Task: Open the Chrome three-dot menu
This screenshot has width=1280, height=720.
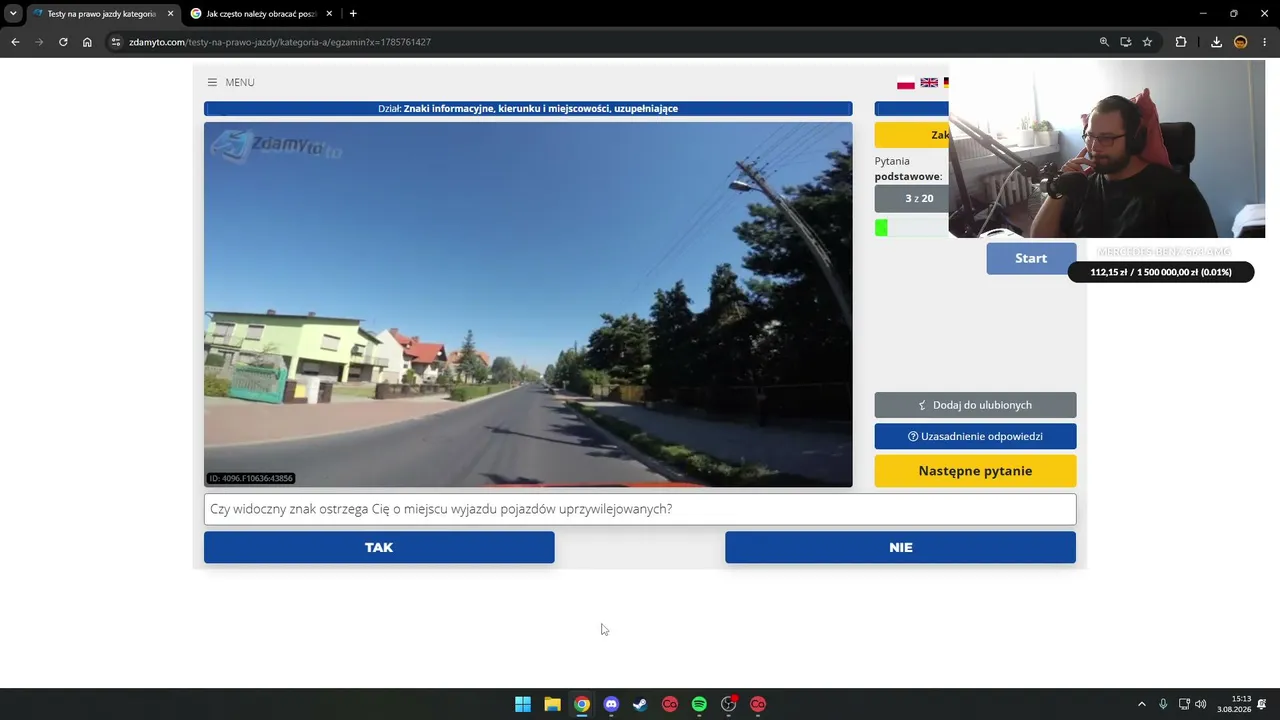Action: click(x=1265, y=42)
